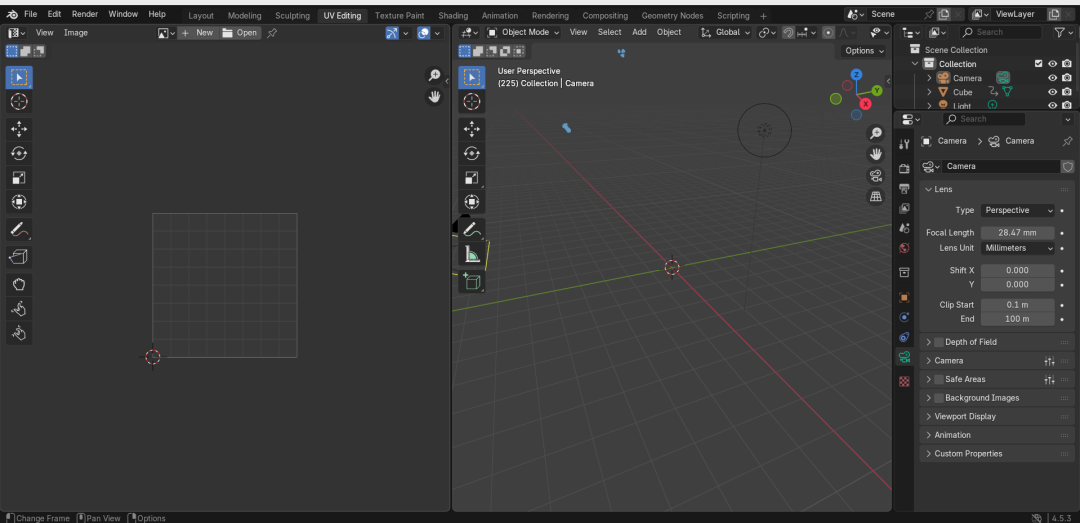The width and height of the screenshot is (1080, 523).
Task: Open the Object Mode dropdown
Action: 523,32
